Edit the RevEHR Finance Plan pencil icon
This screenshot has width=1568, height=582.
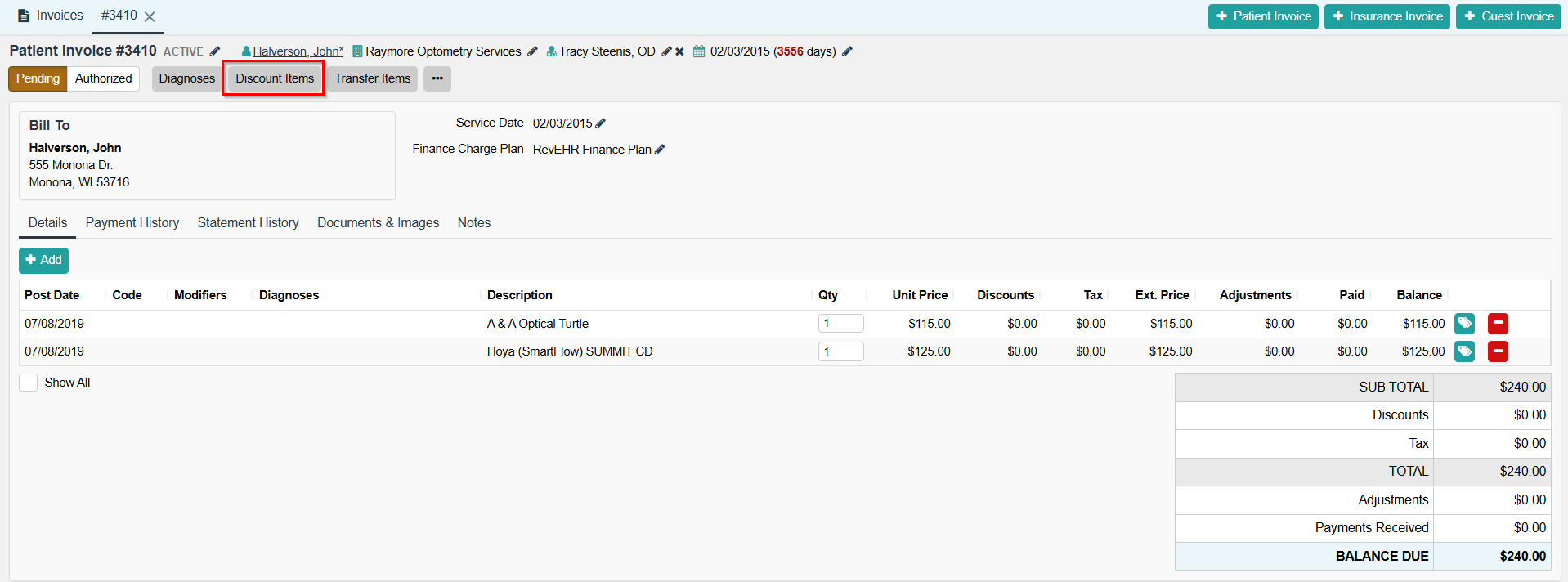tap(660, 150)
